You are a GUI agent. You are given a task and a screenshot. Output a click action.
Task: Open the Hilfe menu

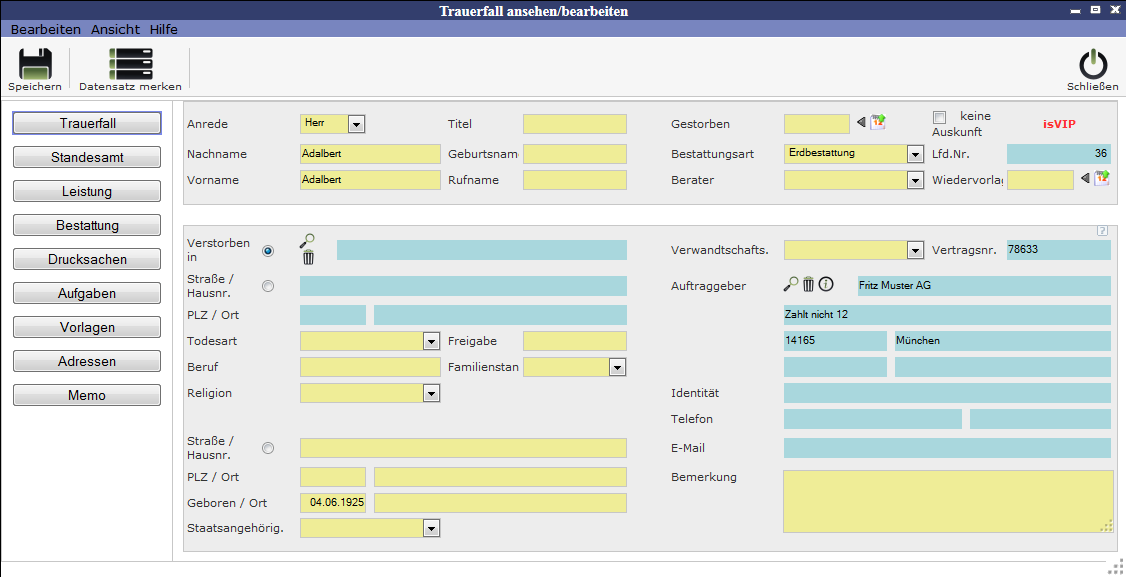164,29
